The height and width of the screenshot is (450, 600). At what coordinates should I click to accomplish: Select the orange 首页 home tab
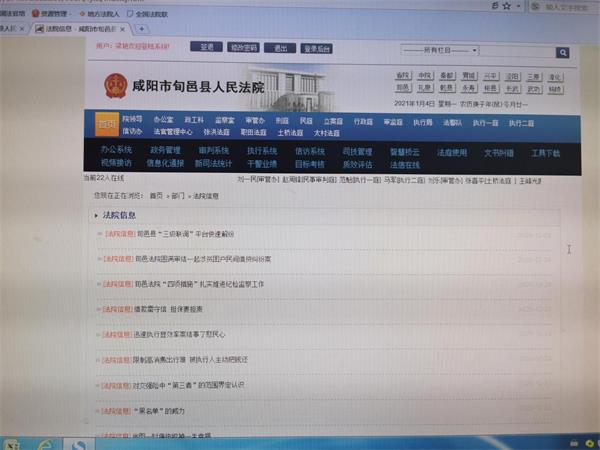(x=107, y=124)
